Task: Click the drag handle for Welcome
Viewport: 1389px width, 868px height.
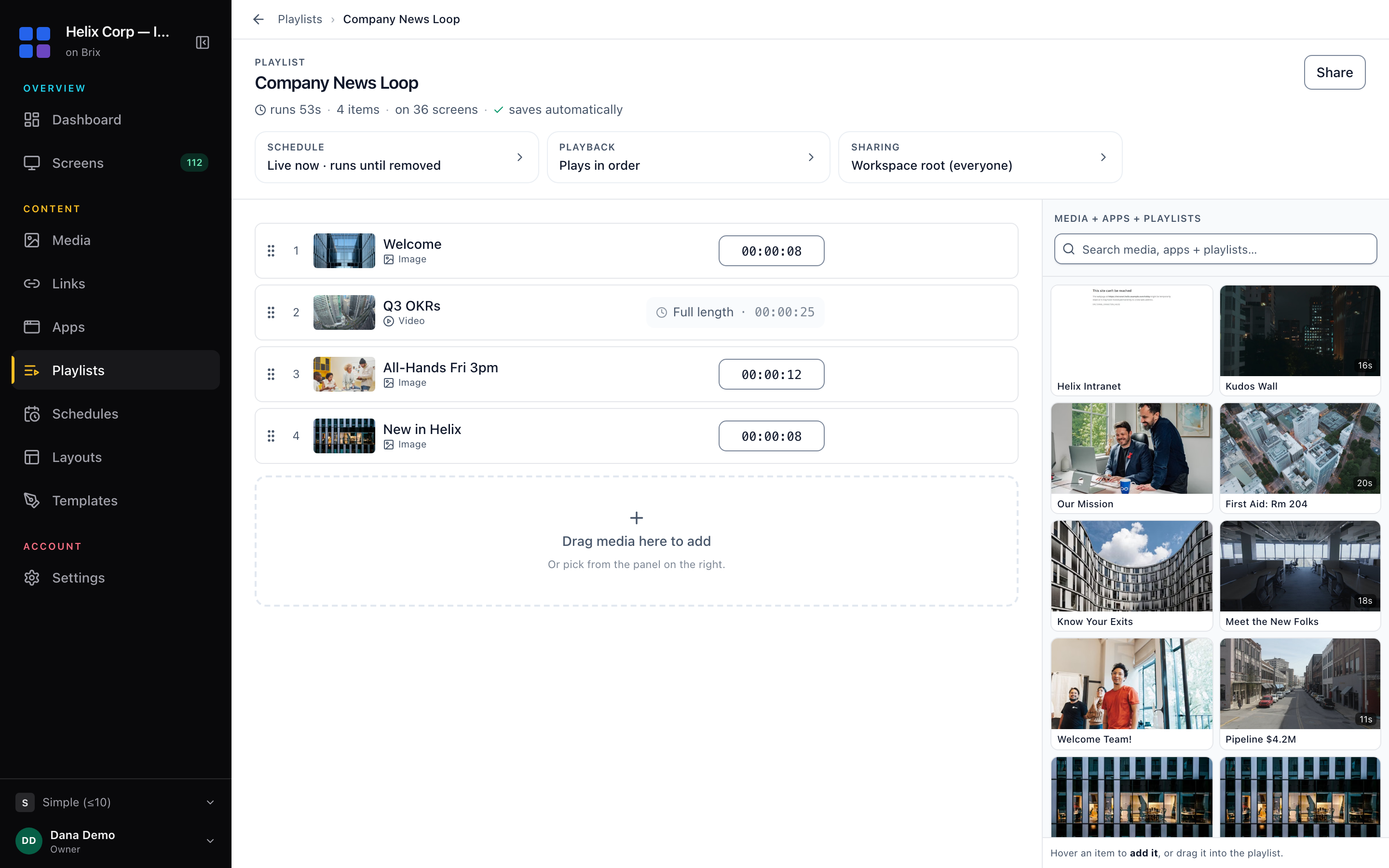Action: coord(271,251)
